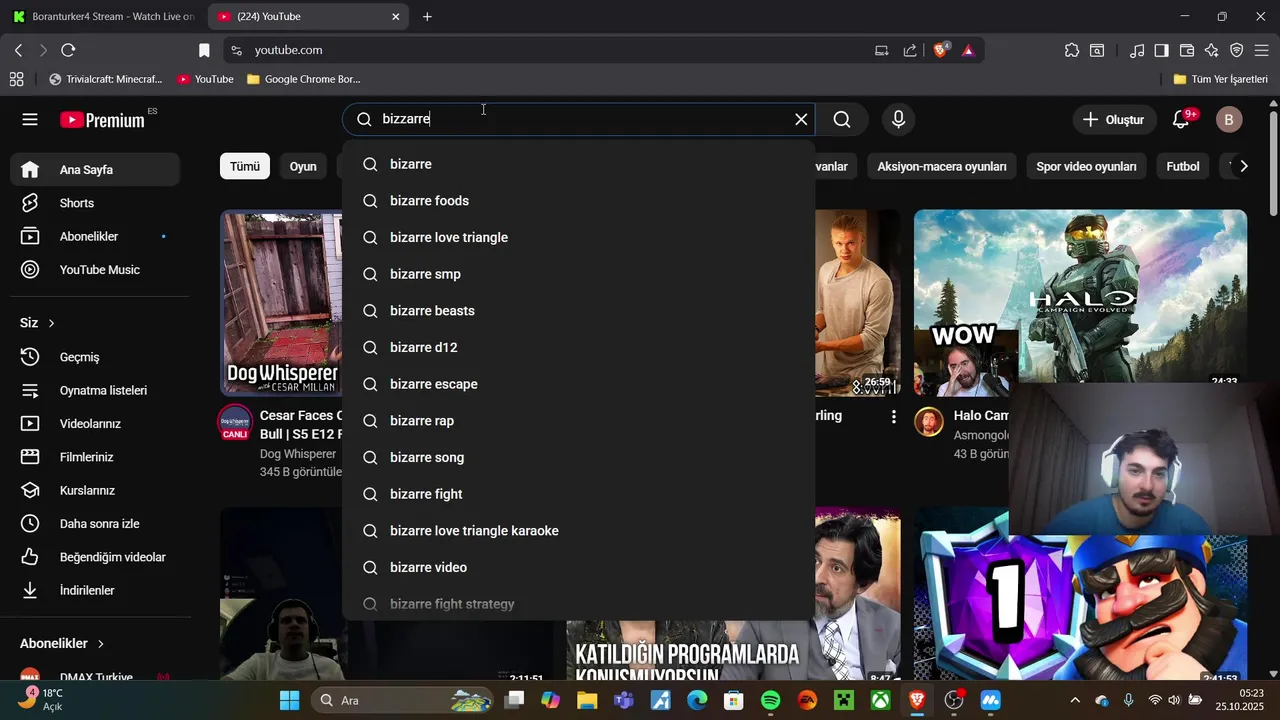Go back in browser history
This screenshot has width=1280, height=720.
pyautogui.click(x=18, y=50)
